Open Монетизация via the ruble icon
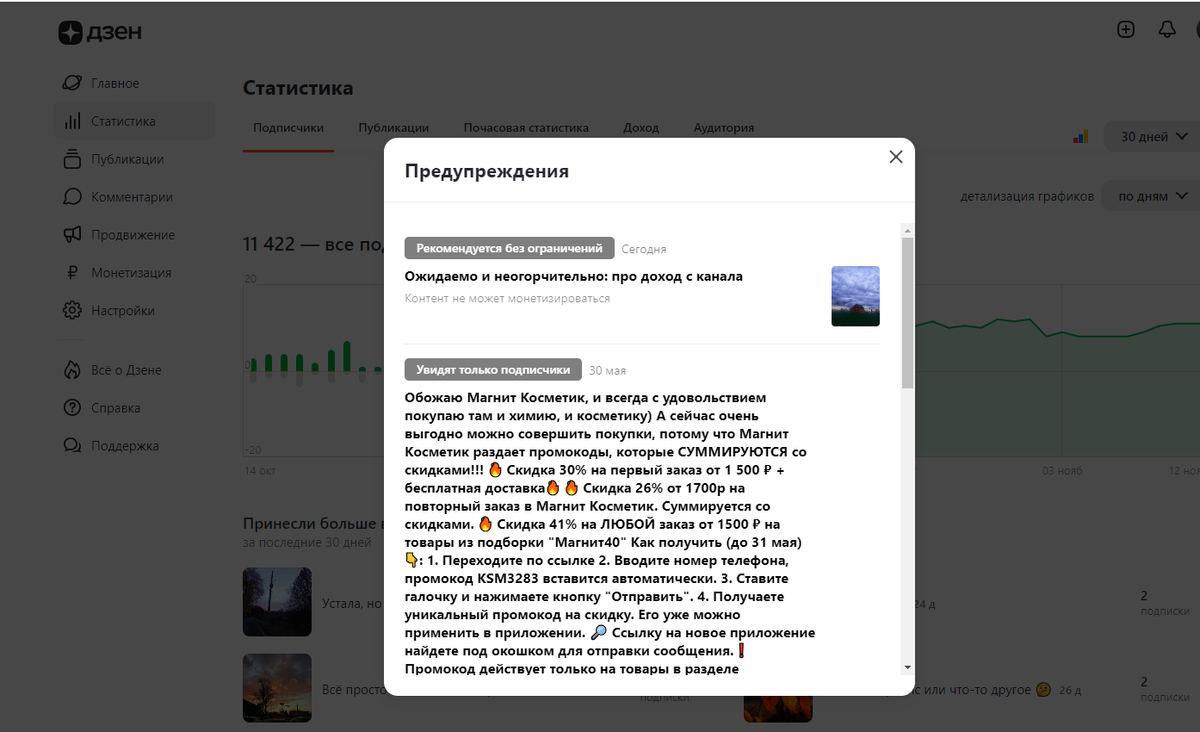 click(73, 272)
